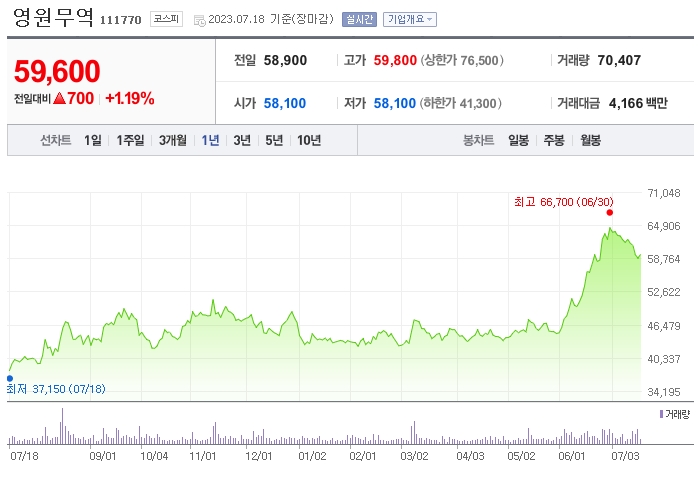Click the 봉차트 label

point(478,140)
